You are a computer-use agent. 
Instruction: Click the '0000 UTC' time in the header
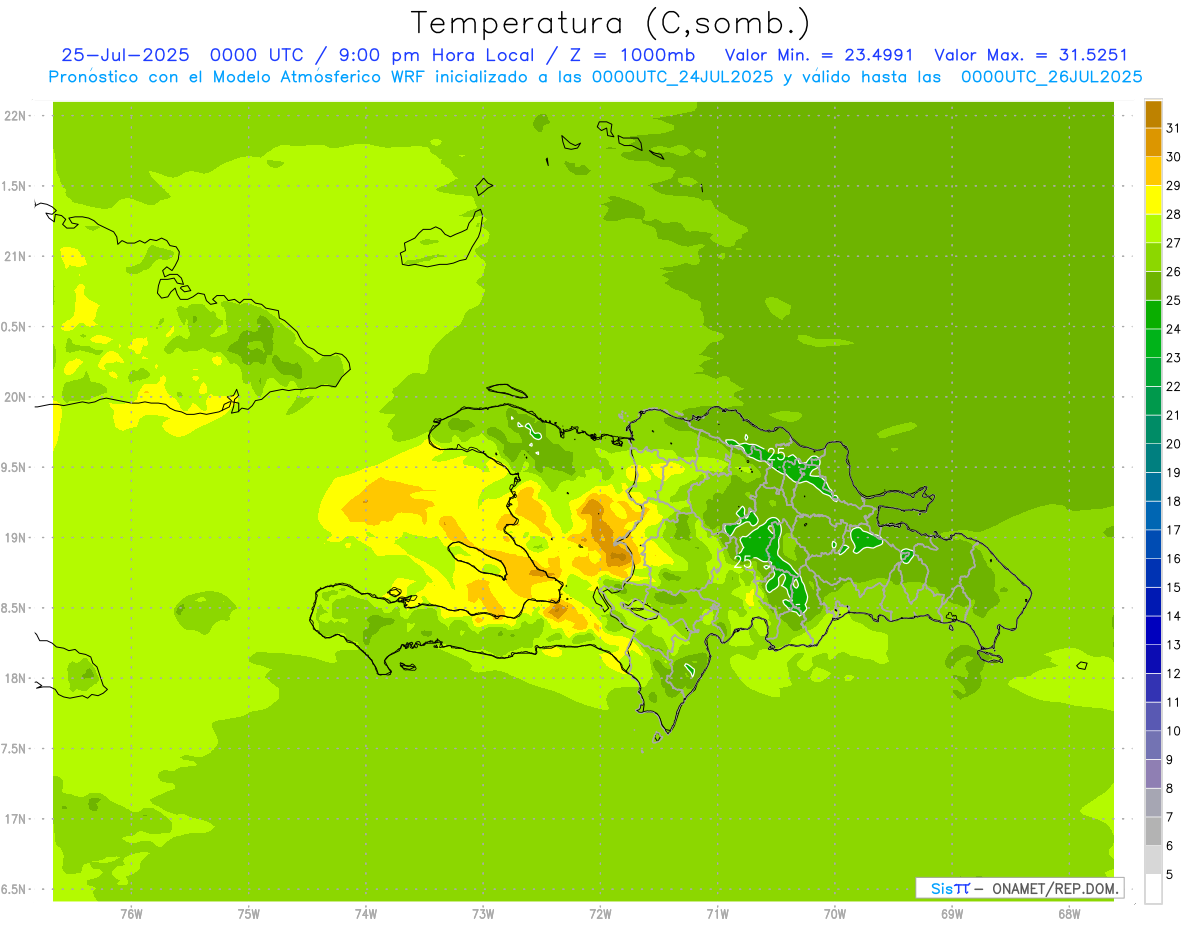click(257, 55)
